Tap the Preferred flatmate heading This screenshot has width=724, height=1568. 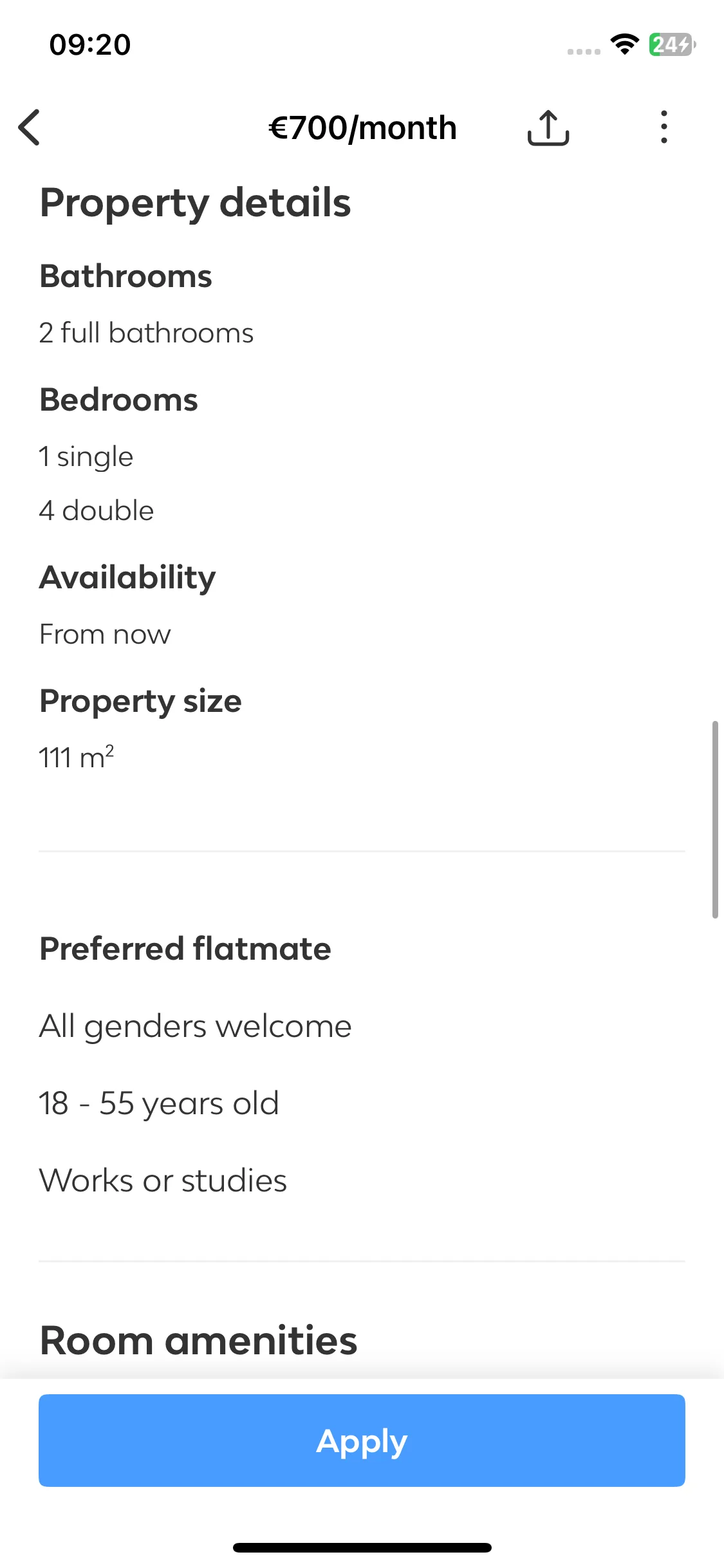coord(185,949)
